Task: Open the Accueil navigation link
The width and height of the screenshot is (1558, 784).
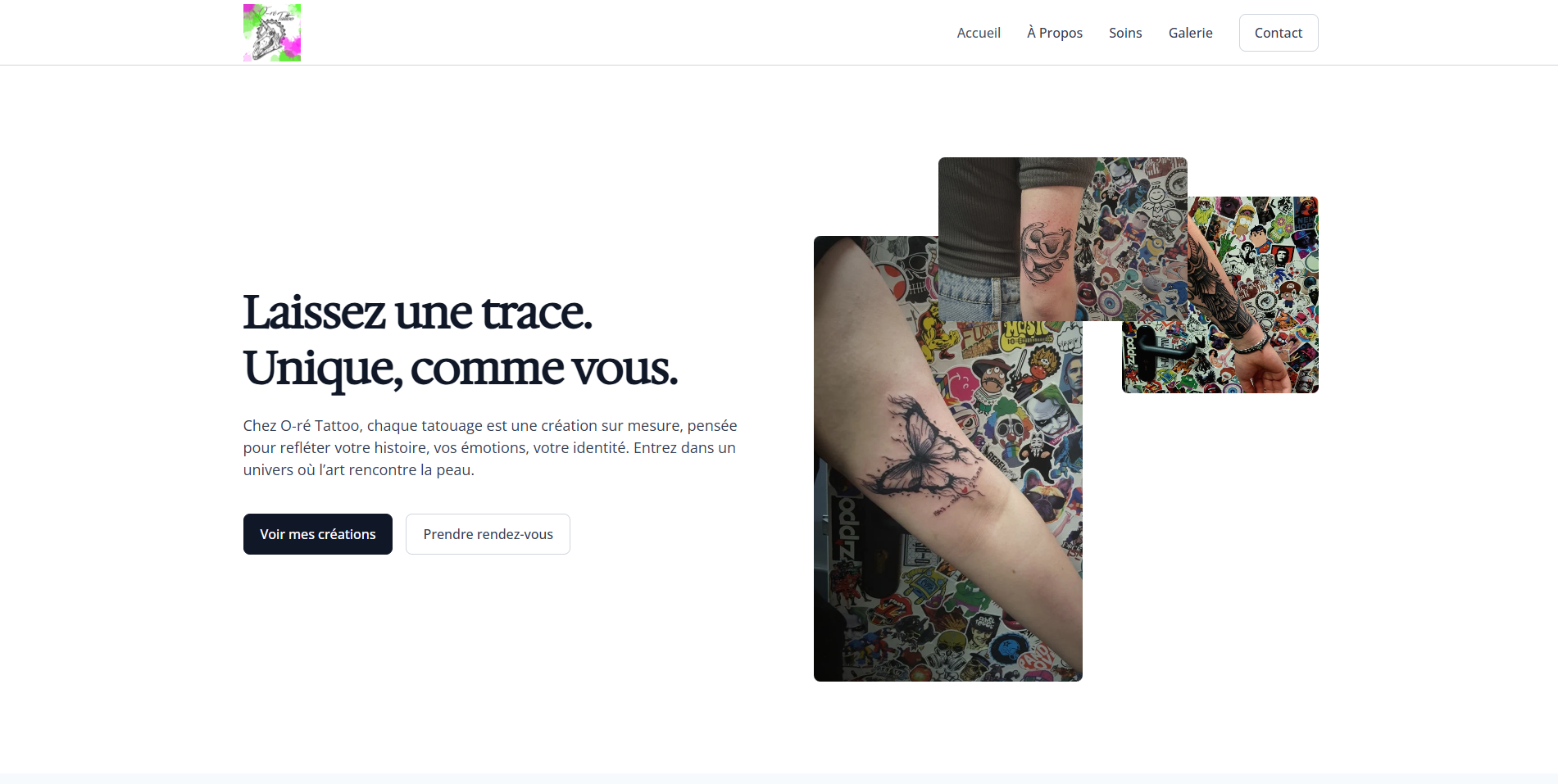Action: coord(979,33)
